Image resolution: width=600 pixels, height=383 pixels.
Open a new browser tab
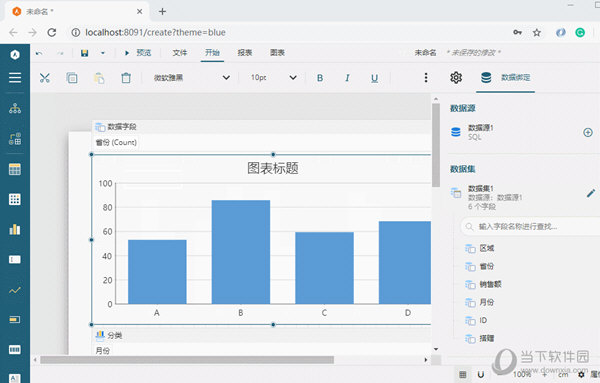click(162, 11)
